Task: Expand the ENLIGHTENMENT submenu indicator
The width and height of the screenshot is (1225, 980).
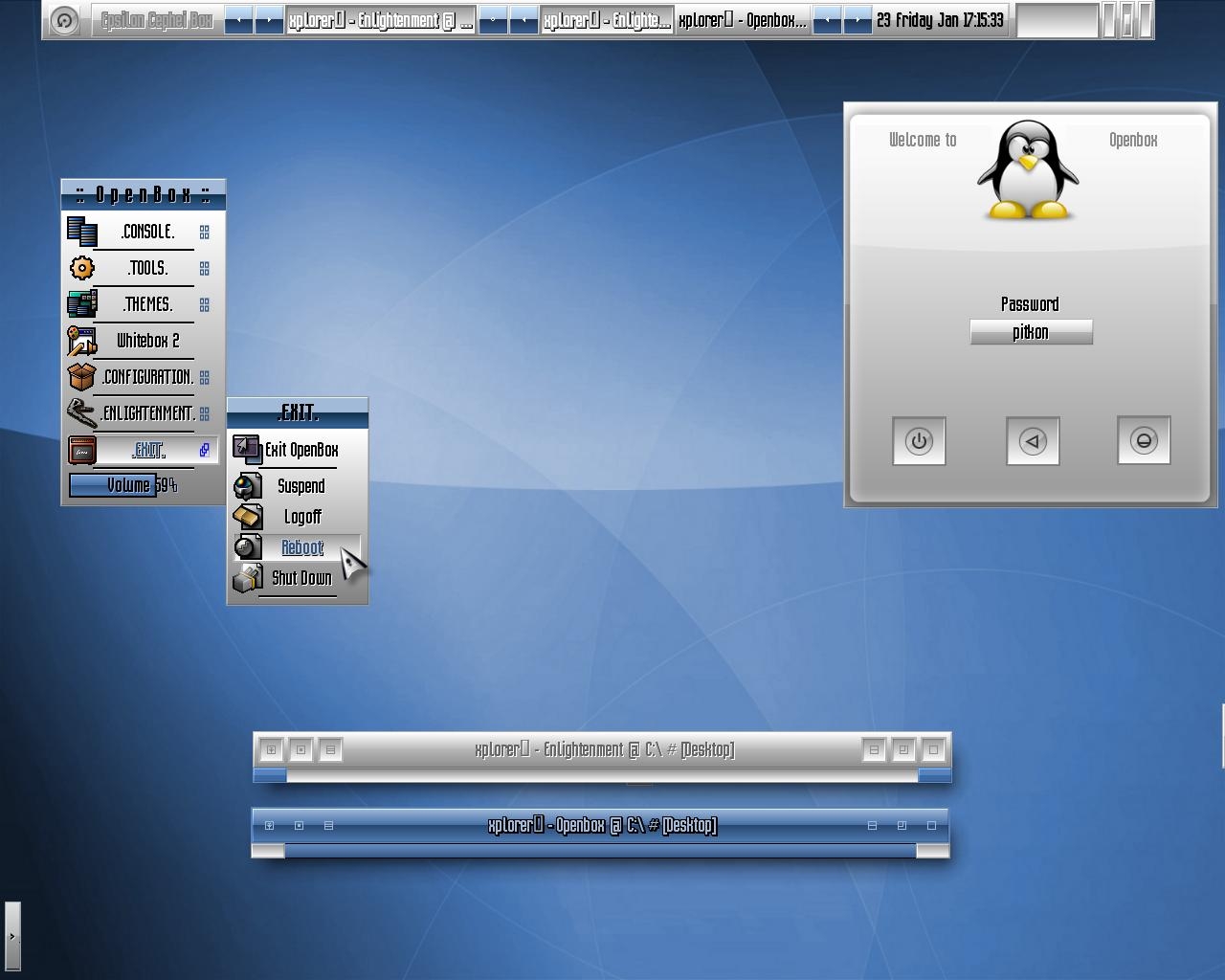Action: point(204,413)
